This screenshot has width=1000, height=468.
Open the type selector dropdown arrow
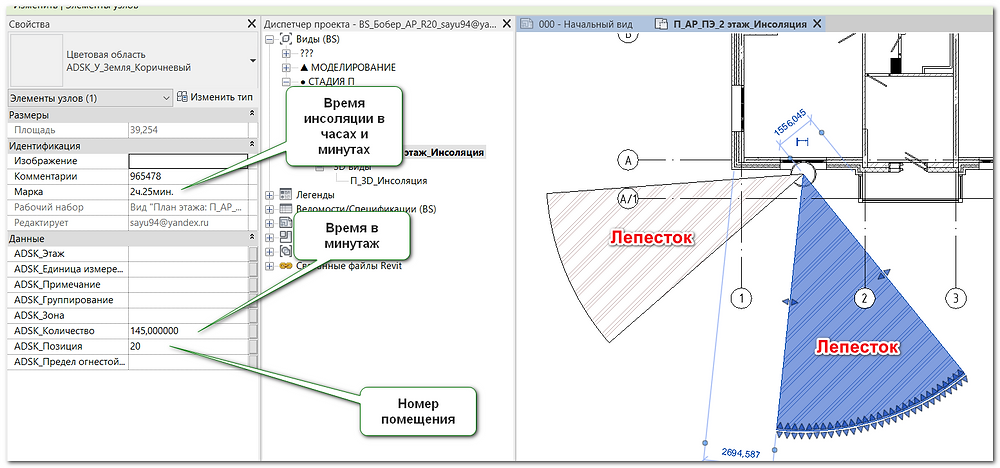tap(253, 61)
